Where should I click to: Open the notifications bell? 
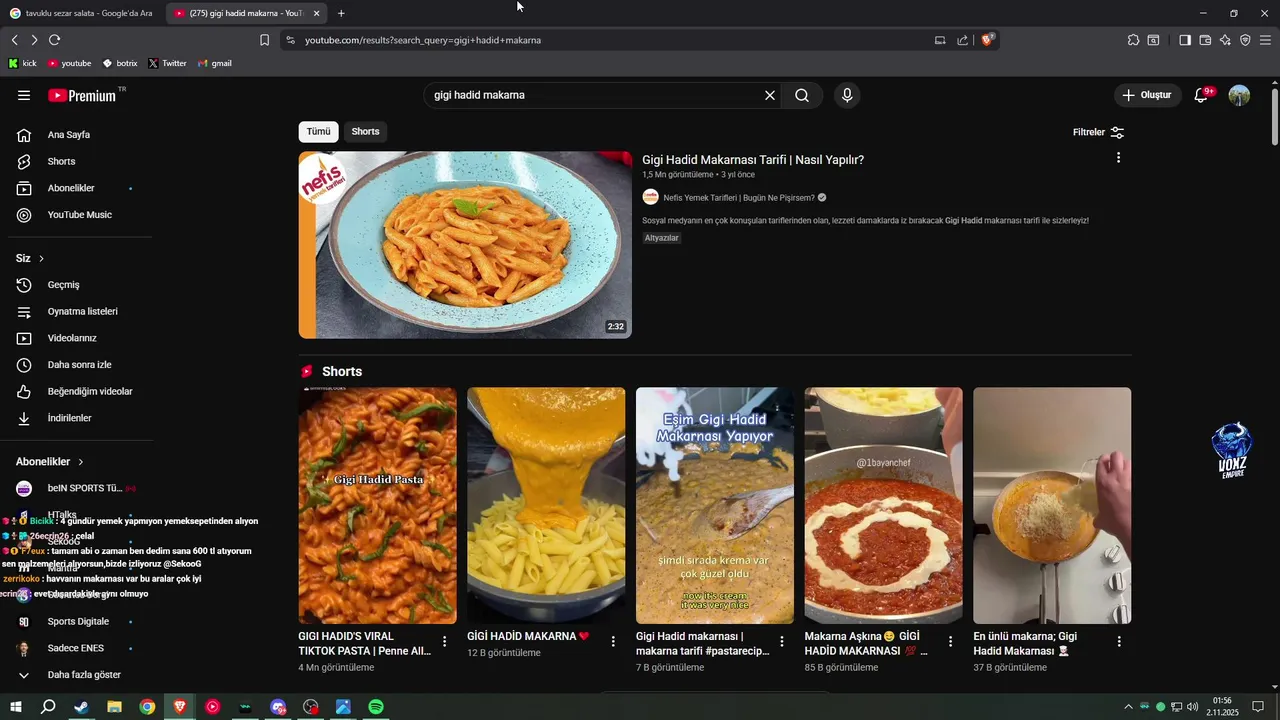click(1202, 95)
